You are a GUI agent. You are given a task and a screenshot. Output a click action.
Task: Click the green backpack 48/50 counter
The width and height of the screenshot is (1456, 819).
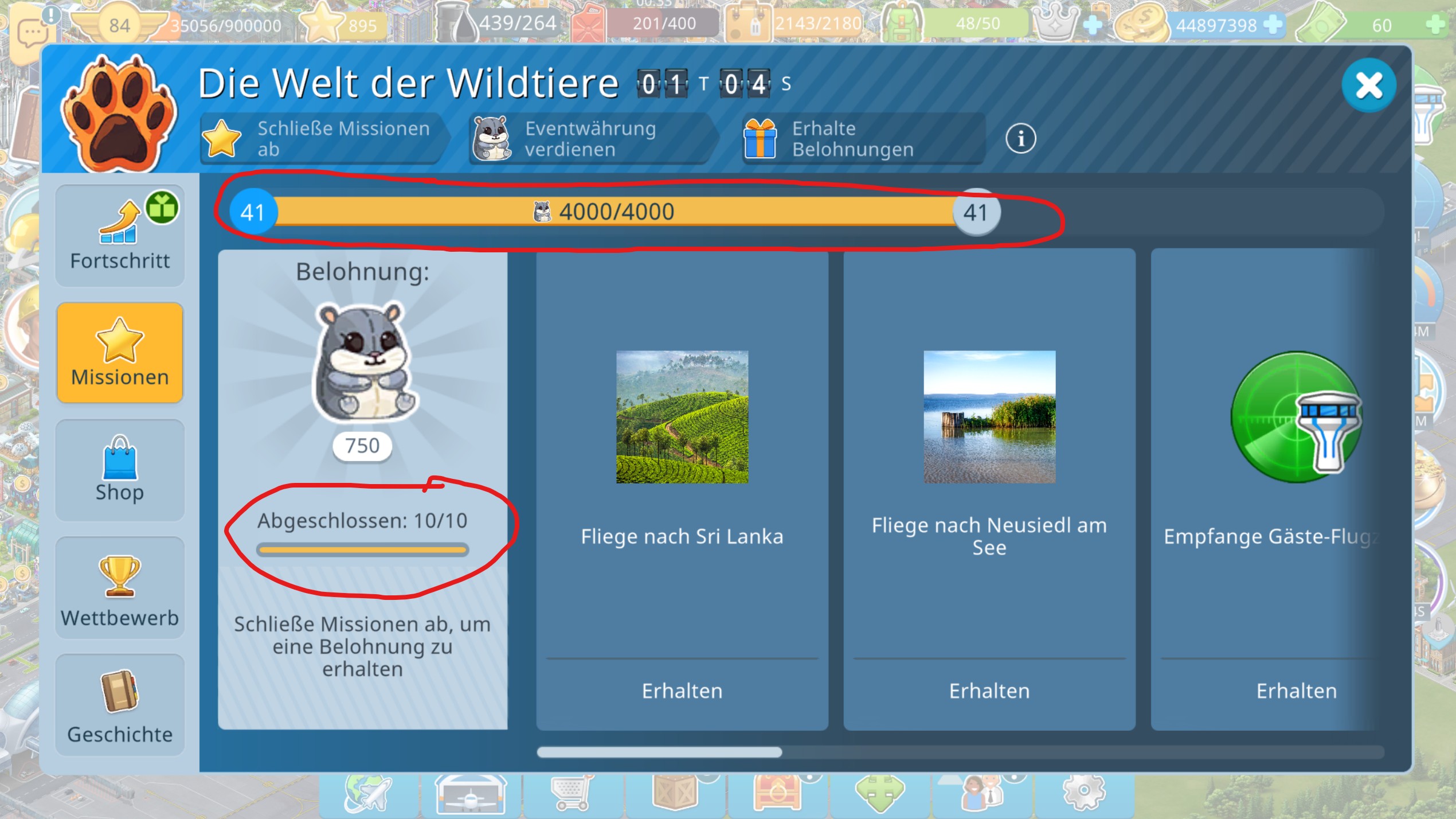coord(954,23)
